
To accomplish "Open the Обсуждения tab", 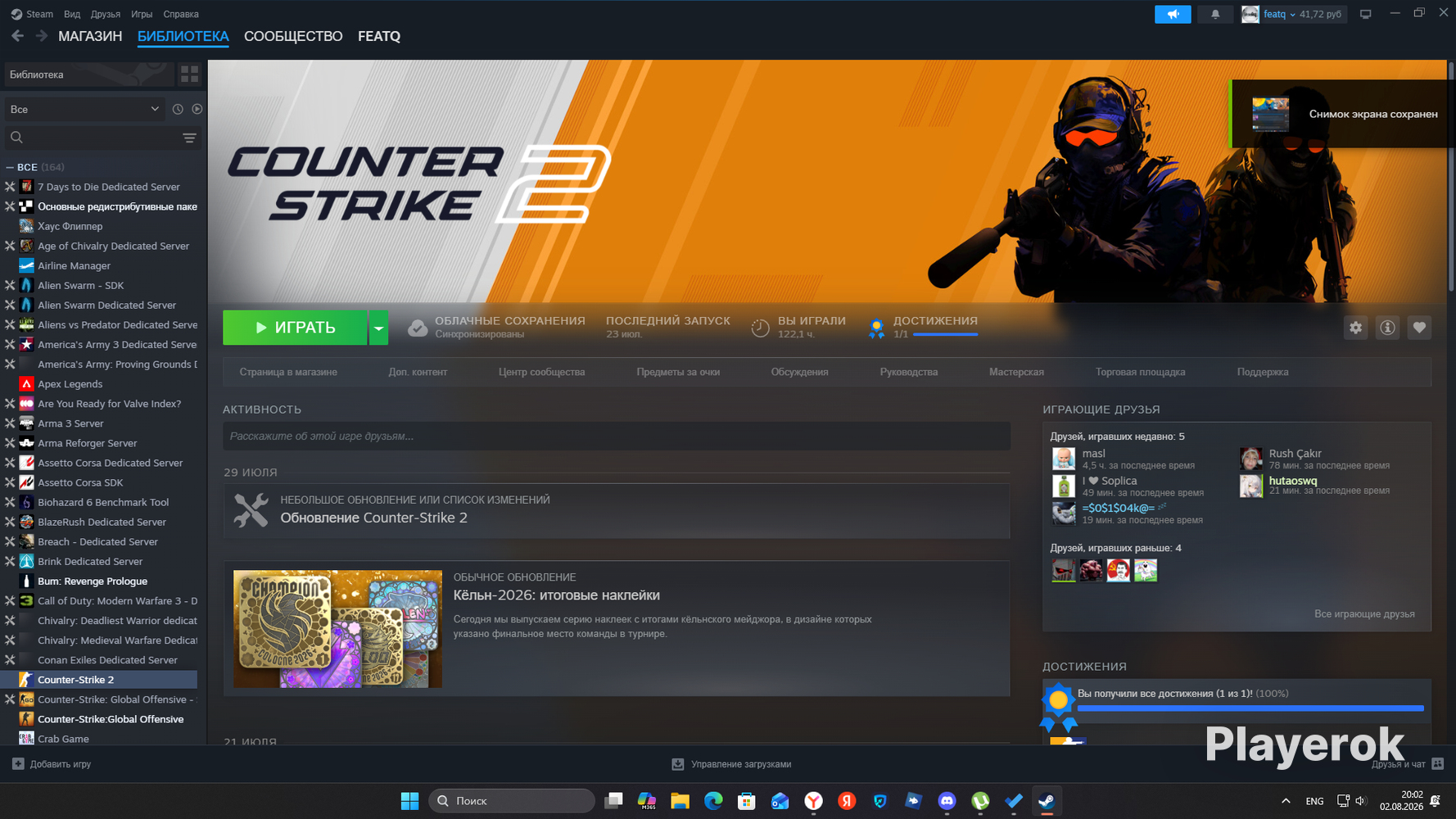I will pos(799,372).
